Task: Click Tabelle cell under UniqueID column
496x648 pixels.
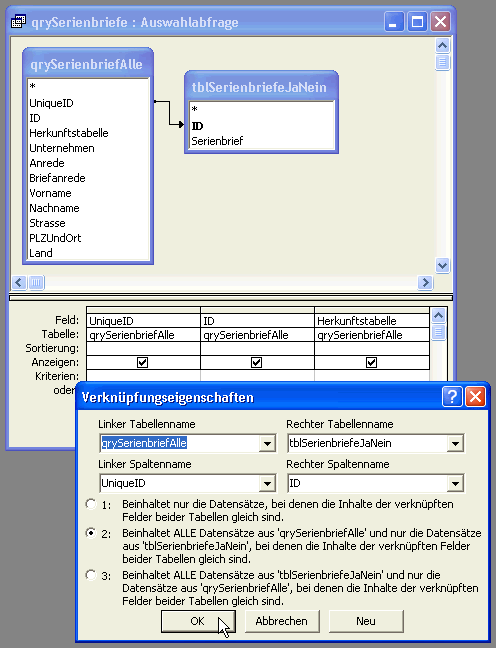Action: tap(143, 335)
